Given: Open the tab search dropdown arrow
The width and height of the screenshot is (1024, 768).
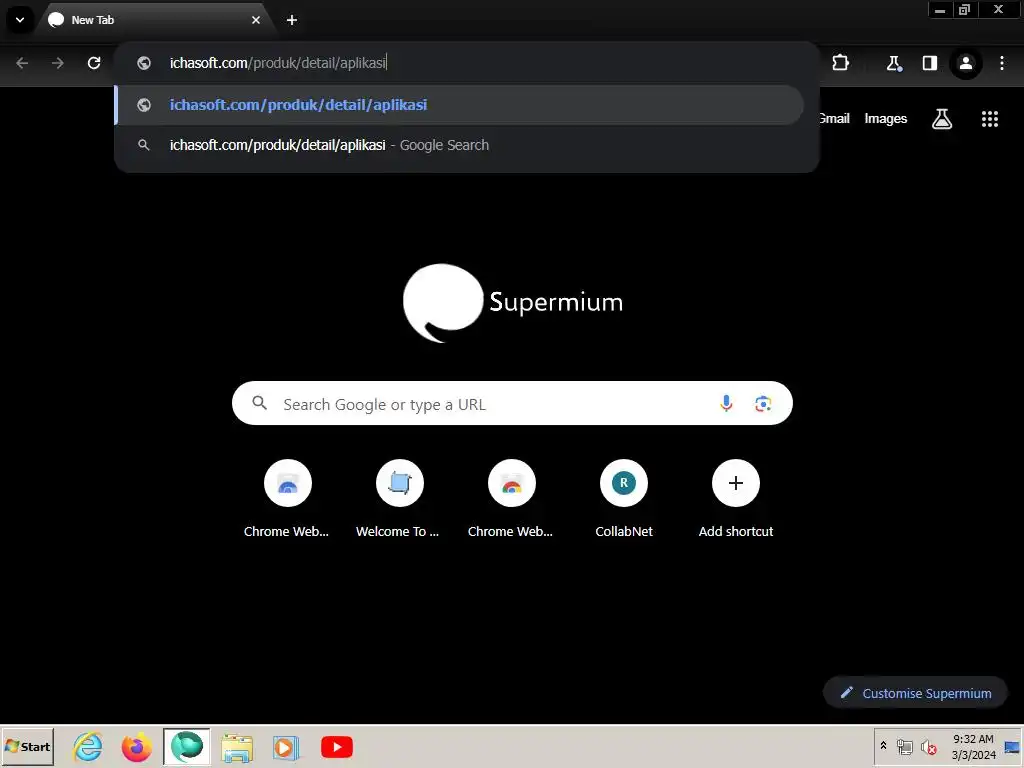Looking at the screenshot, I should click(20, 20).
